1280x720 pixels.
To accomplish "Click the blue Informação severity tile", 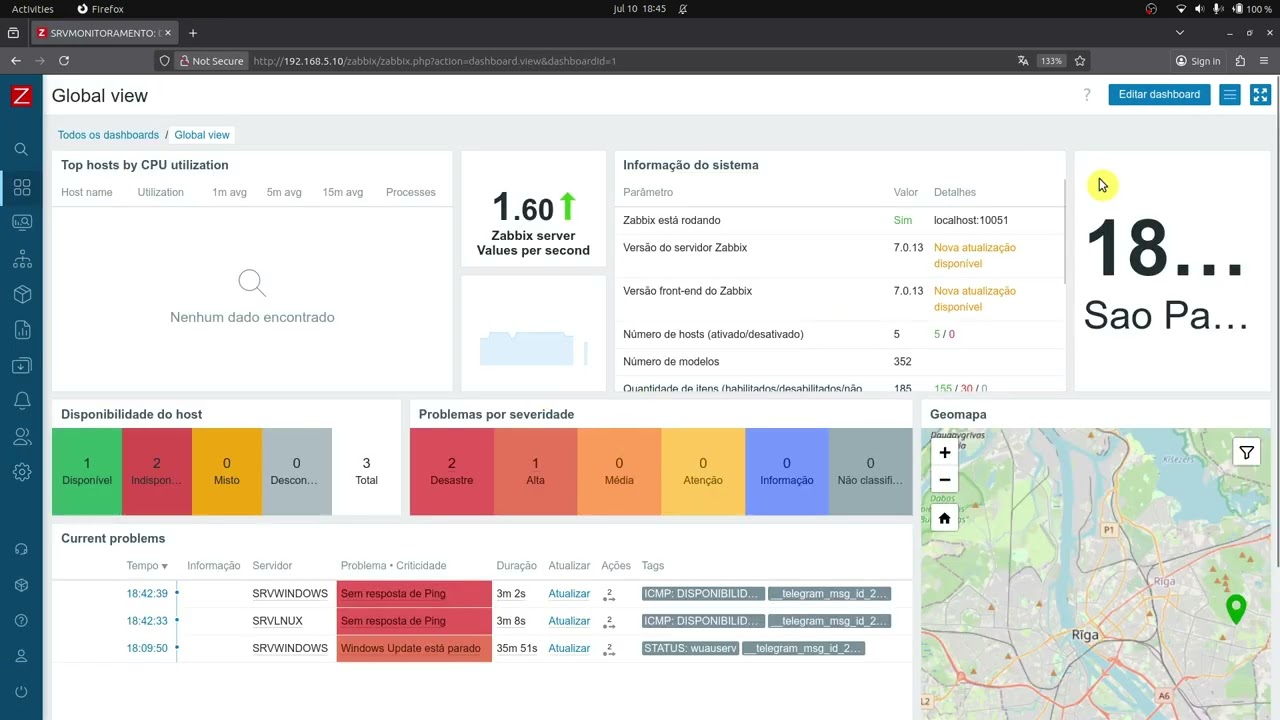I will (787, 472).
